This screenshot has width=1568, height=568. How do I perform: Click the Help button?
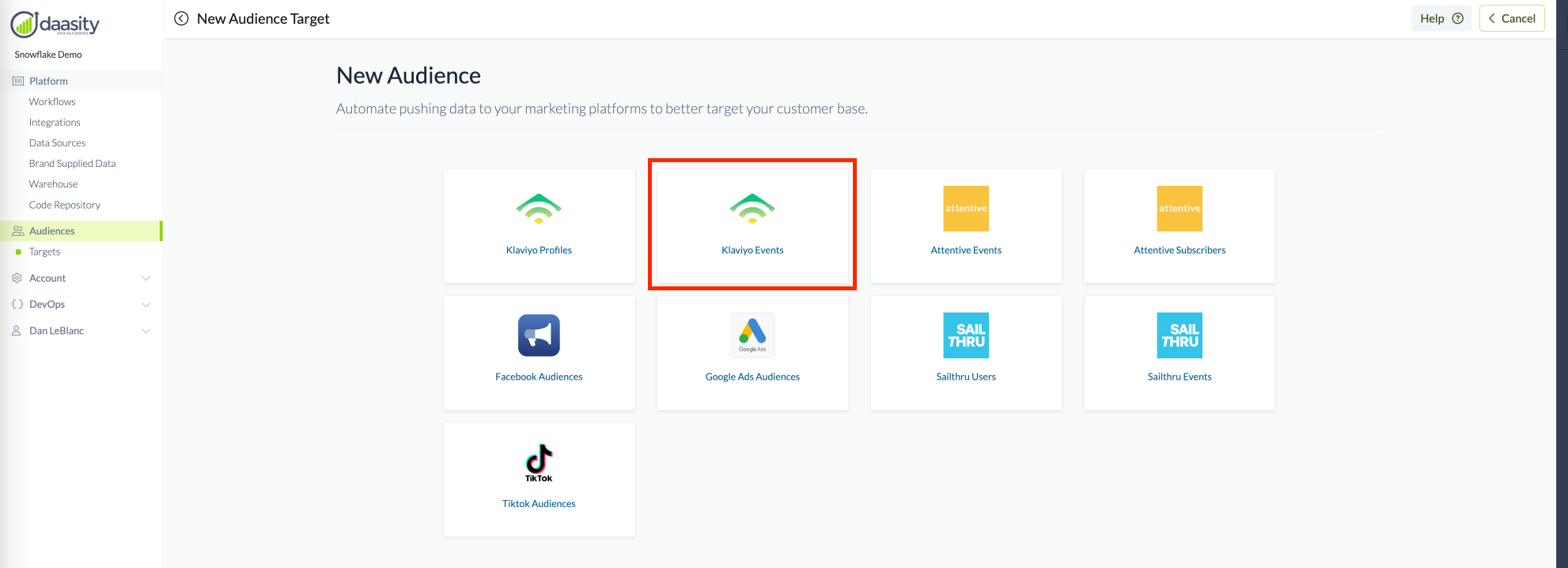point(1441,18)
